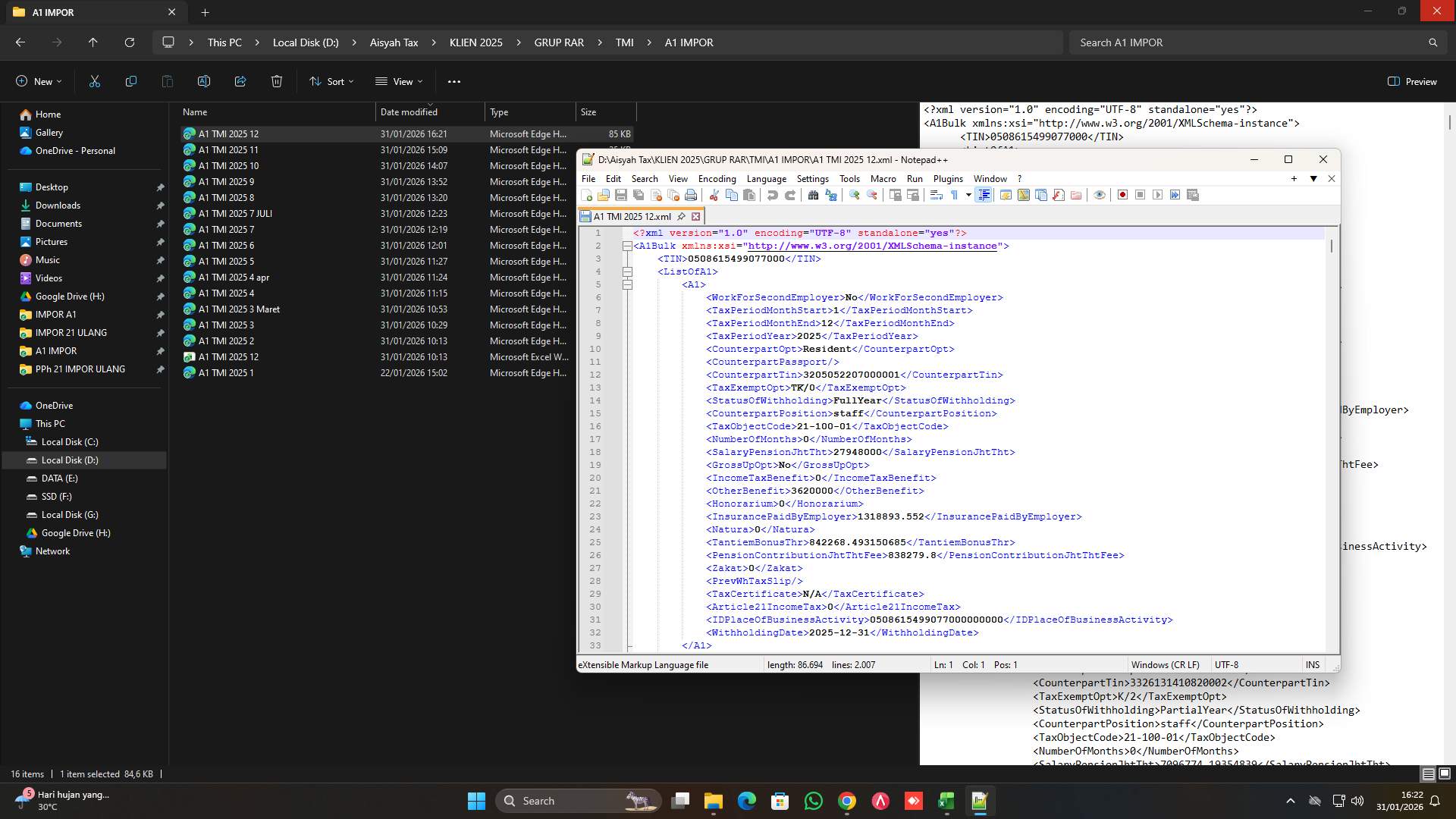1456x819 pixels.
Task: Open the Encoding menu in Notepad++
Action: click(x=717, y=179)
